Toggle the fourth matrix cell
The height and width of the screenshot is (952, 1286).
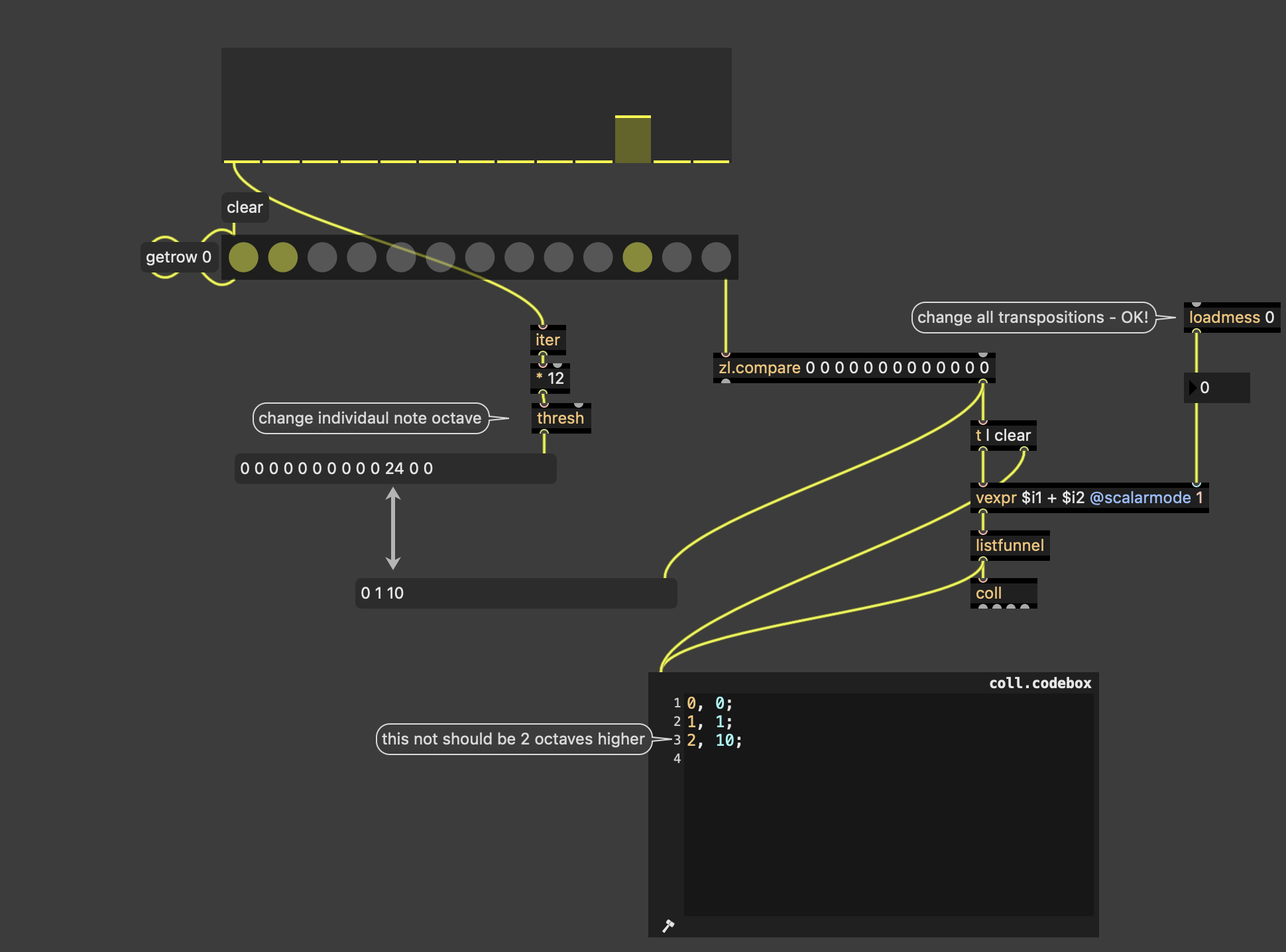(362, 257)
